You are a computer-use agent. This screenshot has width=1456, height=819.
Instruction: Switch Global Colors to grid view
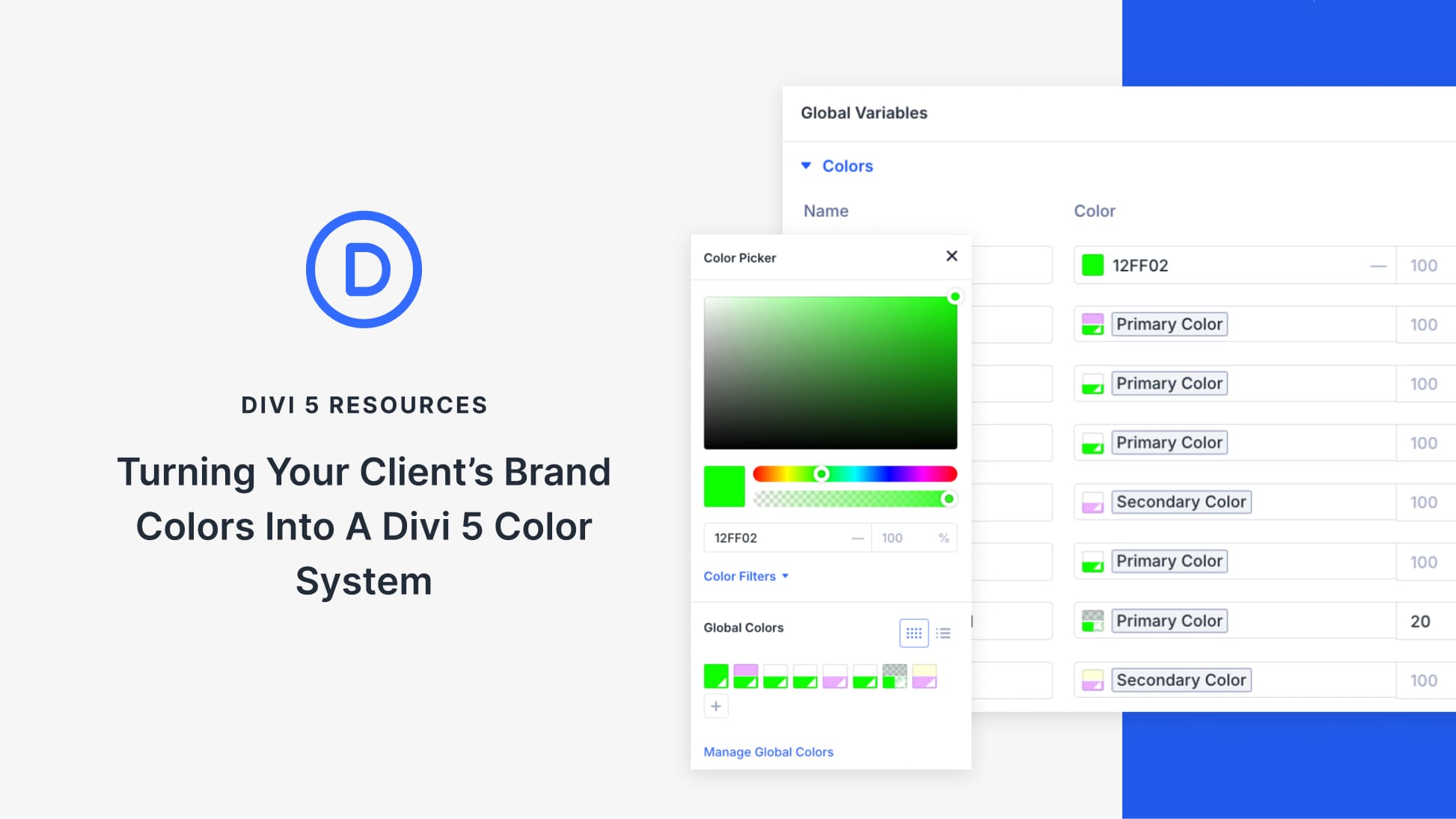(x=914, y=633)
